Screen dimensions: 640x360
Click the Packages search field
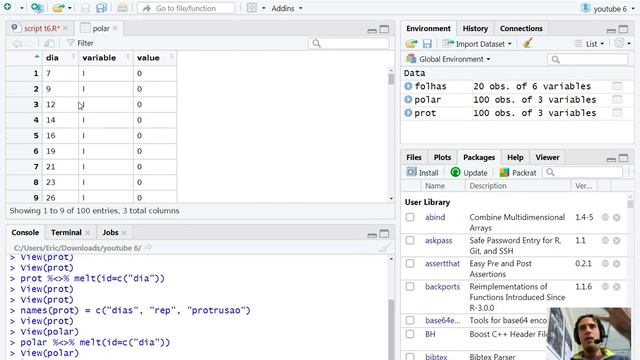[x=582, y=172]
